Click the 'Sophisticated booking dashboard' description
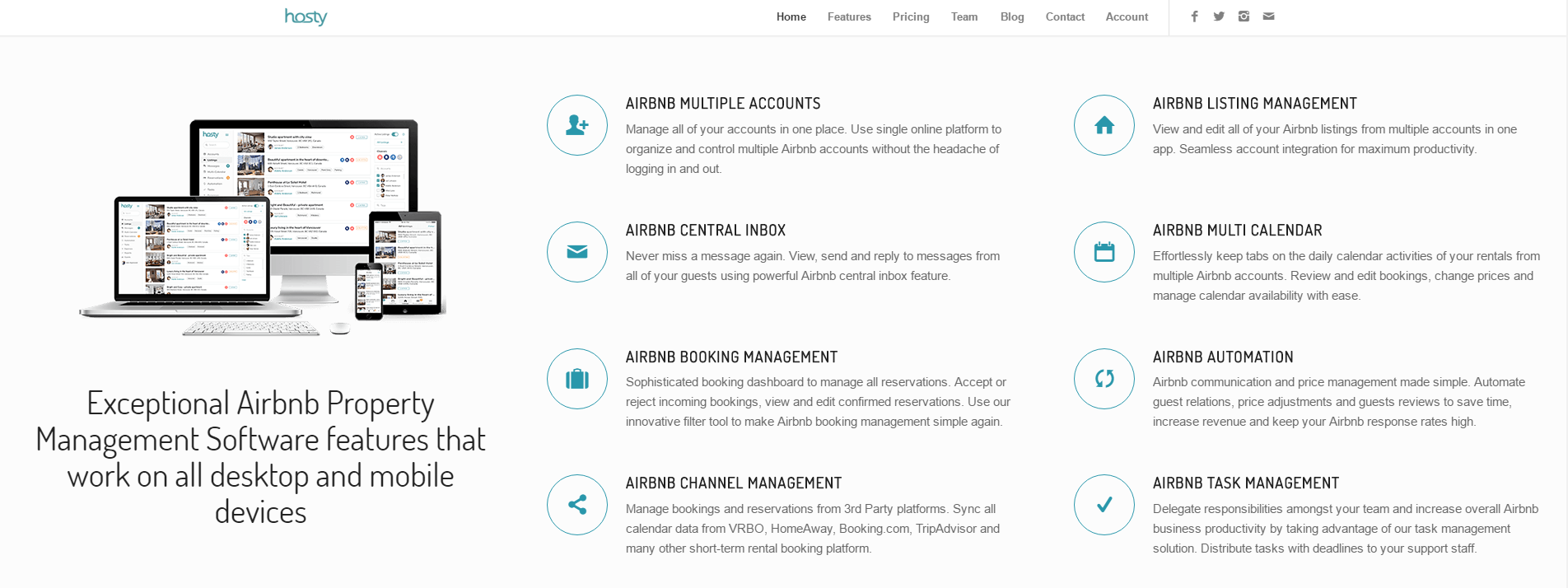This screenshot has width=1568, height=588. (x=818, y=402)
